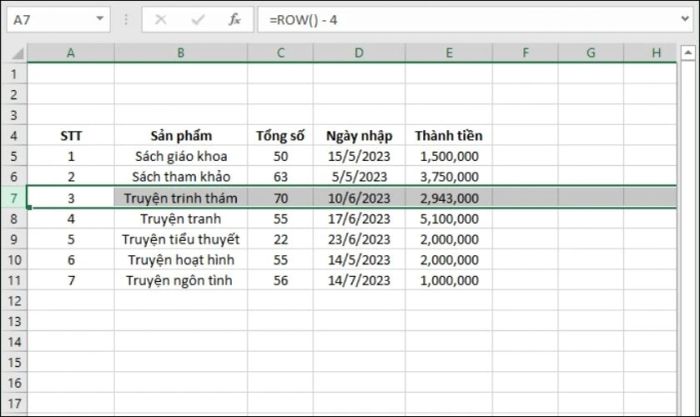Open the Name Box dropdown arrow
The height and width of the screenshot is (417, 700).
100,19
